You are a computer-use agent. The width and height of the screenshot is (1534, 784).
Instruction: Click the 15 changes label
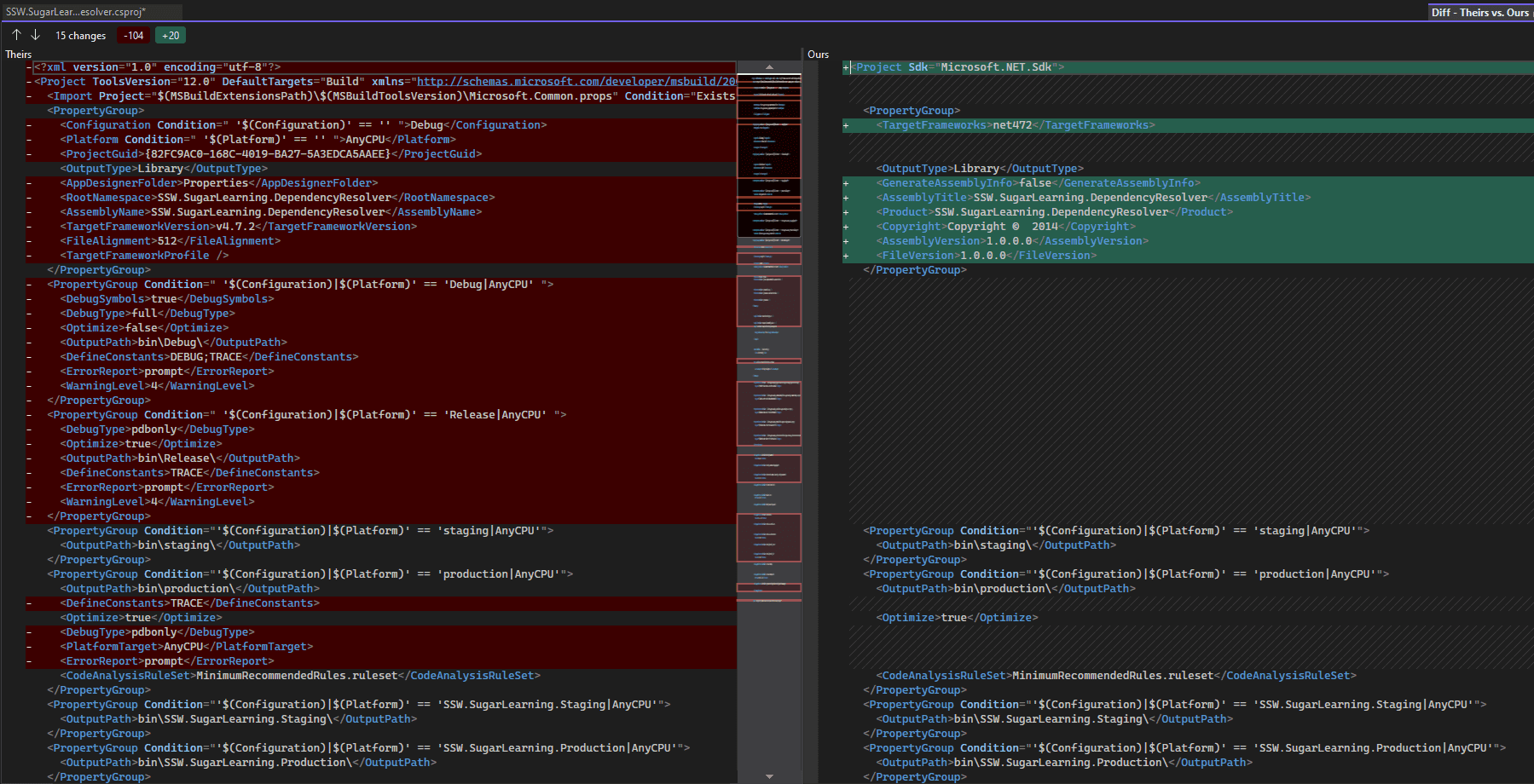coord(80,36)
